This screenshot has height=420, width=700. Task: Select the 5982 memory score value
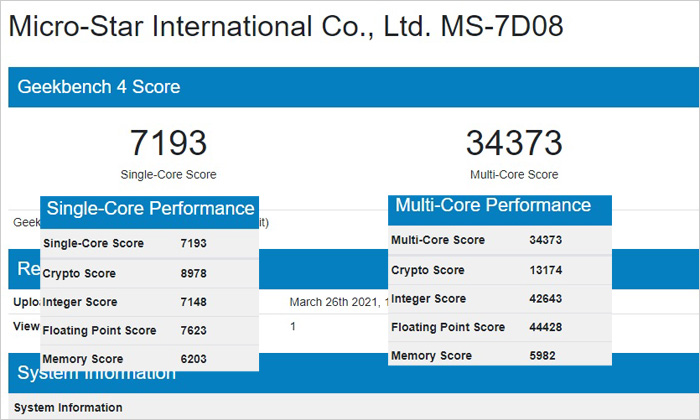[x=542, y=356]
